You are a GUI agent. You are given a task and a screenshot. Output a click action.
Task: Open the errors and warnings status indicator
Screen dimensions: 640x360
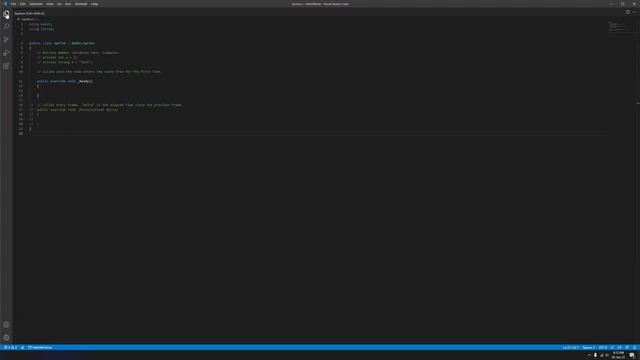point(10,348)
